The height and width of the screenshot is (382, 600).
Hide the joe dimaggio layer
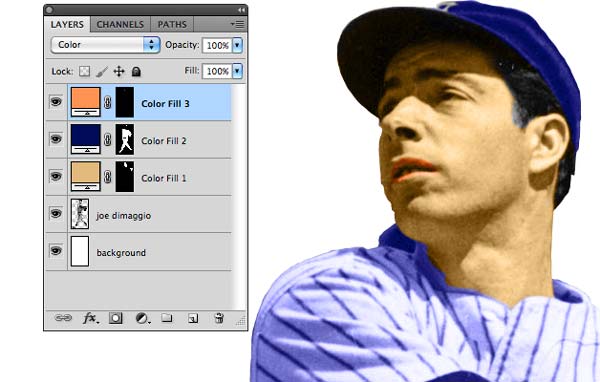[56, 213]
